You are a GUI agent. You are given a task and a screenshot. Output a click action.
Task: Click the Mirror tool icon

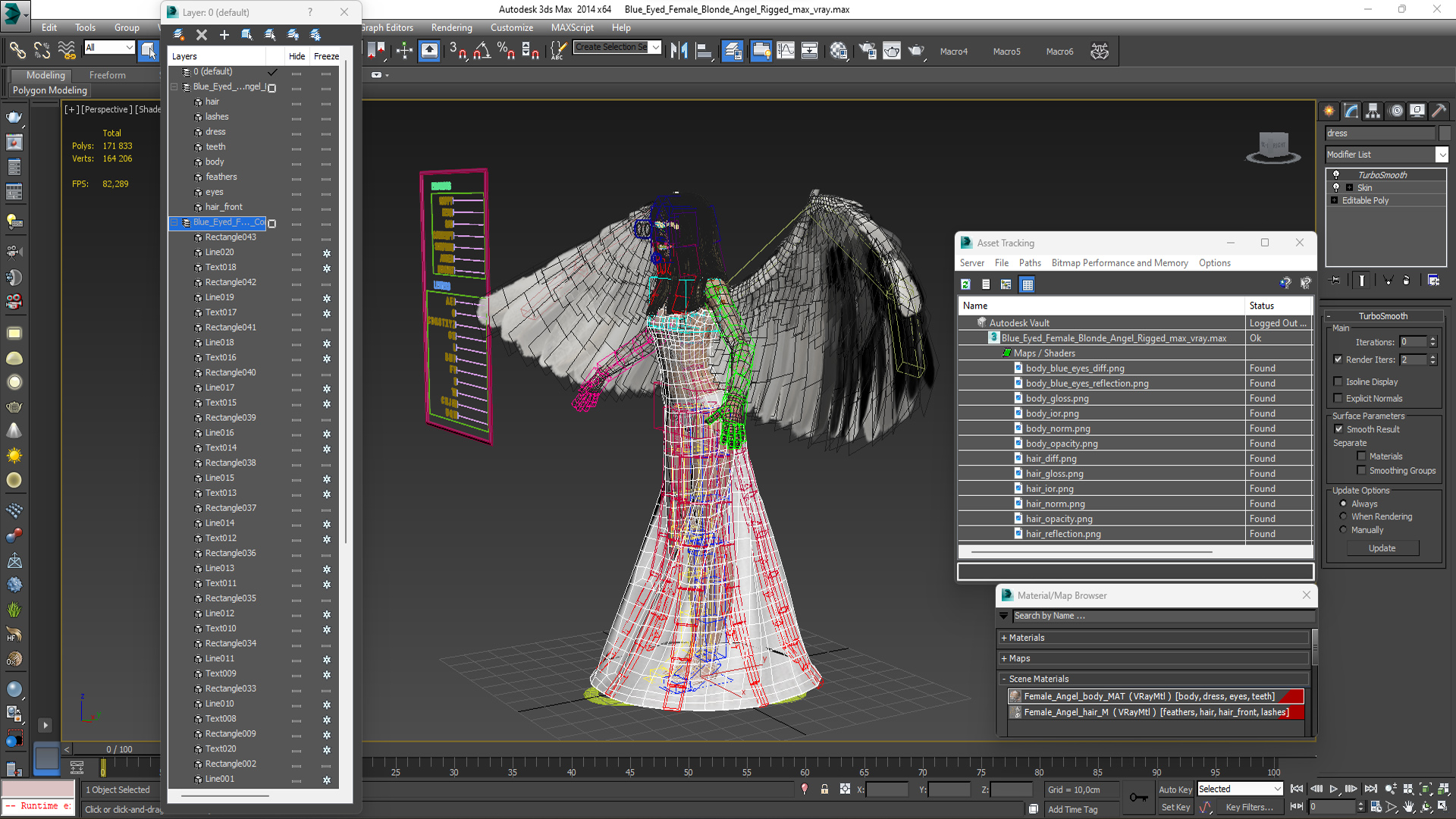pyautogui.click(x=679, y=51)
